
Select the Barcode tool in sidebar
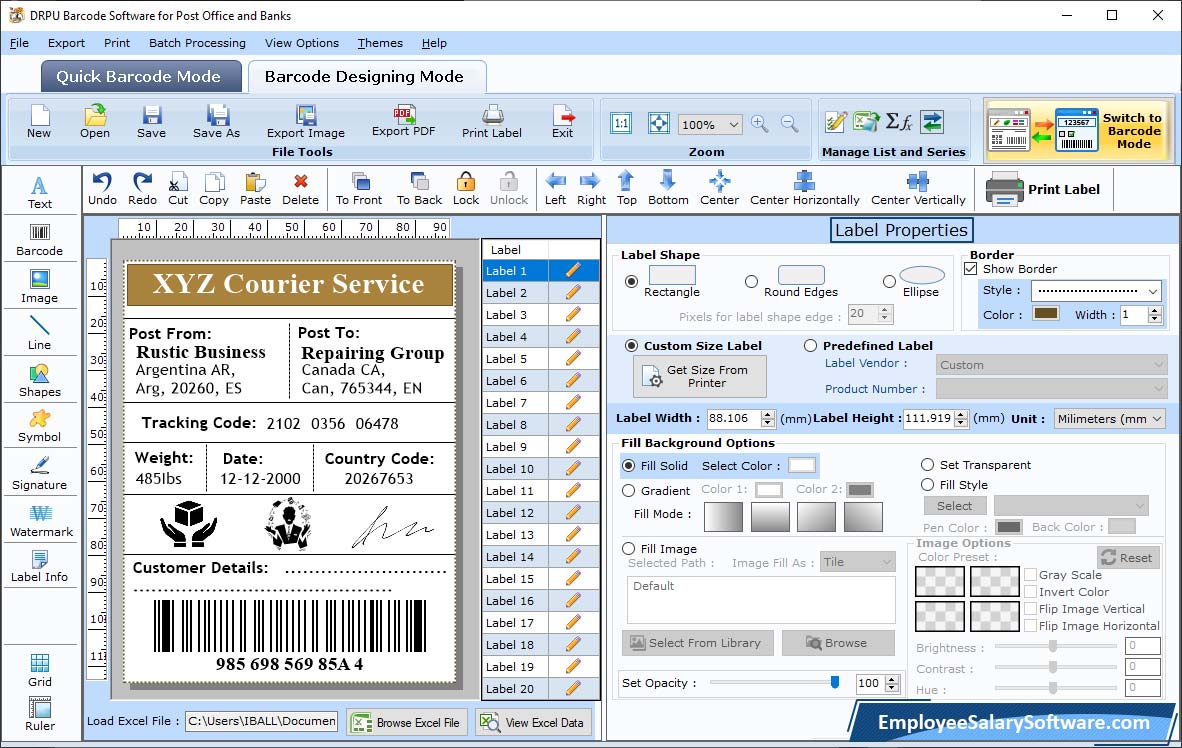click(x=40, y=240)
